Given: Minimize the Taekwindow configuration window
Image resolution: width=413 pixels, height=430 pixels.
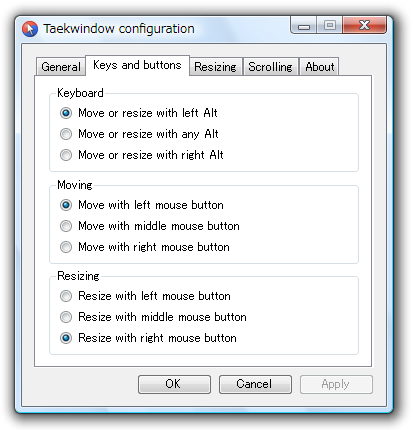Looking at the screenshot, I should pyautogui.click(x=304, y=25).
